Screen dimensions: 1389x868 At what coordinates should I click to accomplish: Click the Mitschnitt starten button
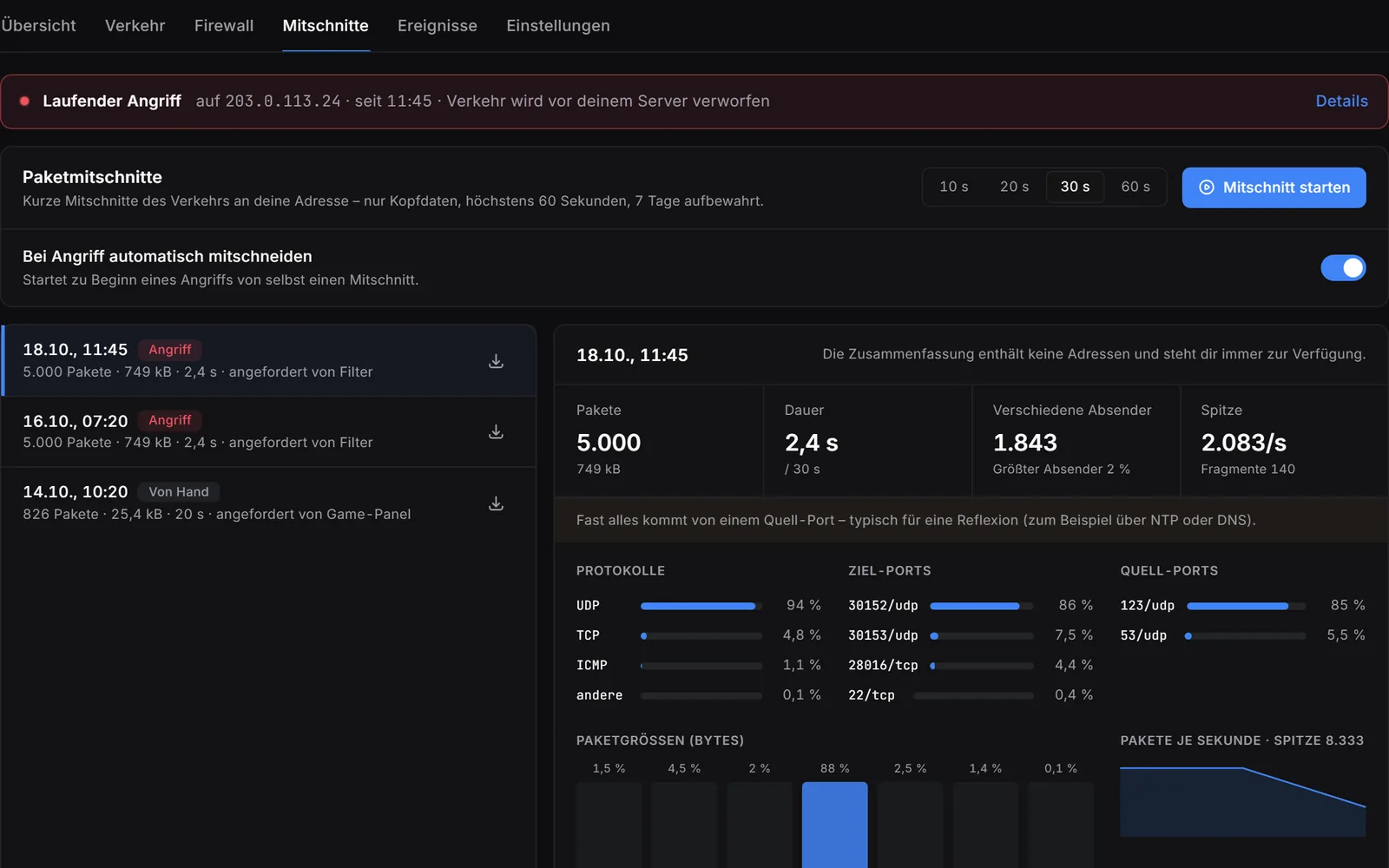click(x=1274, y=187)
